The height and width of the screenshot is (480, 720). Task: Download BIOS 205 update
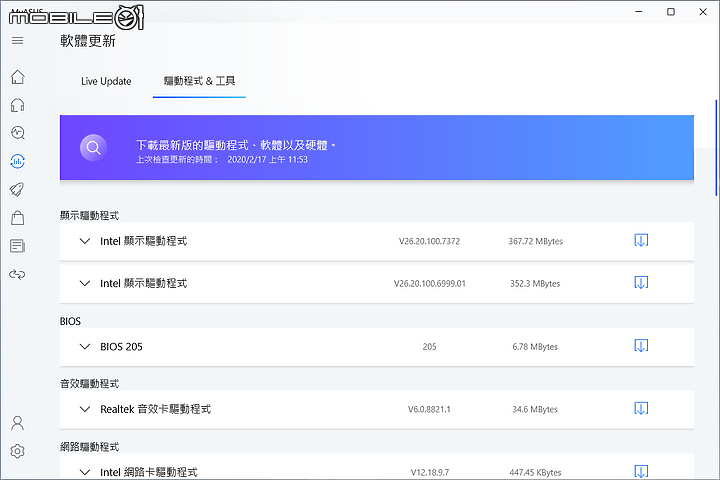641,345
